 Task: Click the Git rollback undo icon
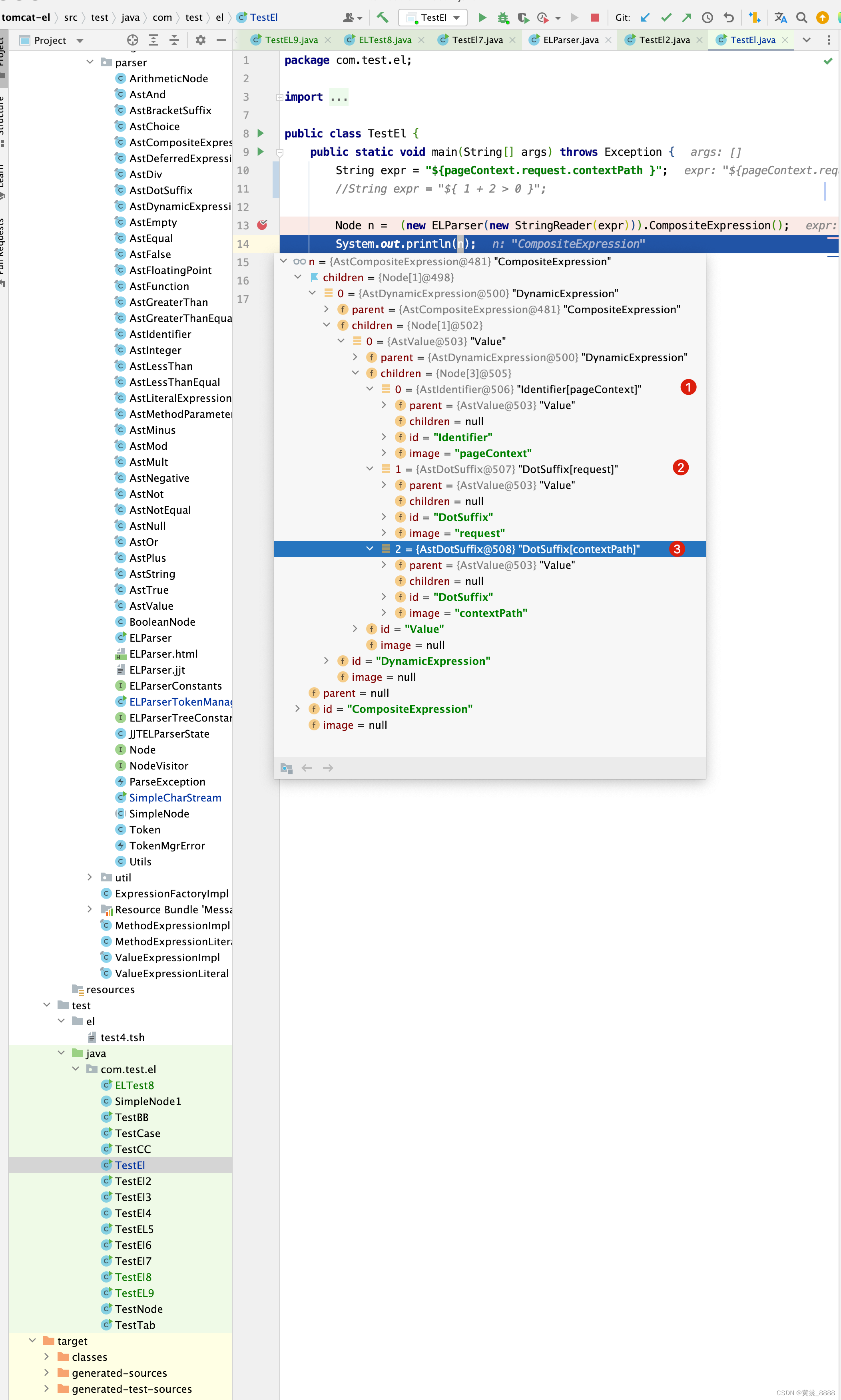coord(729,18)
